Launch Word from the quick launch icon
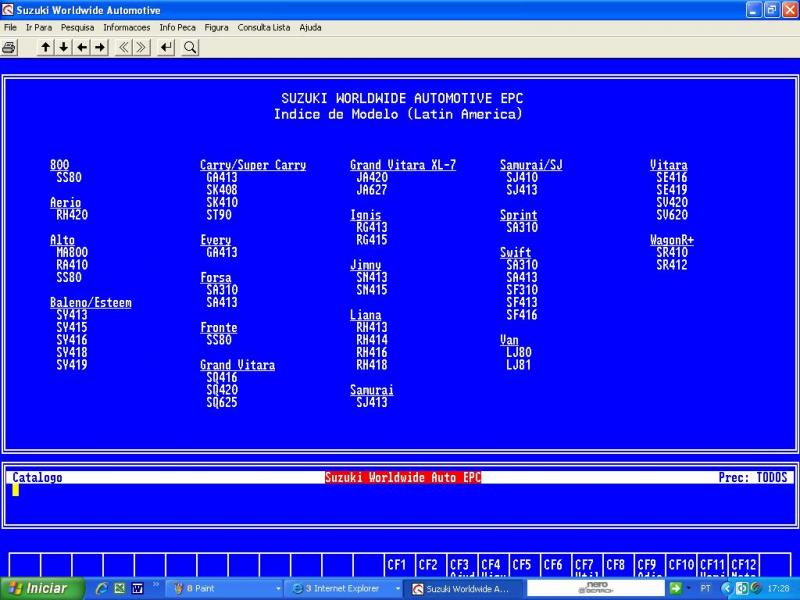 pyautogui.click(x=137, y=588)
